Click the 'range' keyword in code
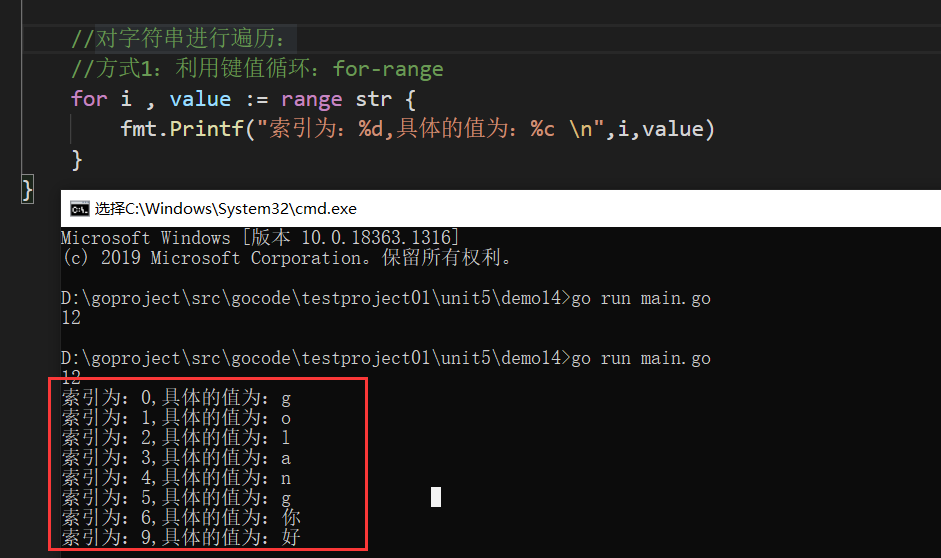Viewport: 941px width, 558px height. (x=311, y=99)
